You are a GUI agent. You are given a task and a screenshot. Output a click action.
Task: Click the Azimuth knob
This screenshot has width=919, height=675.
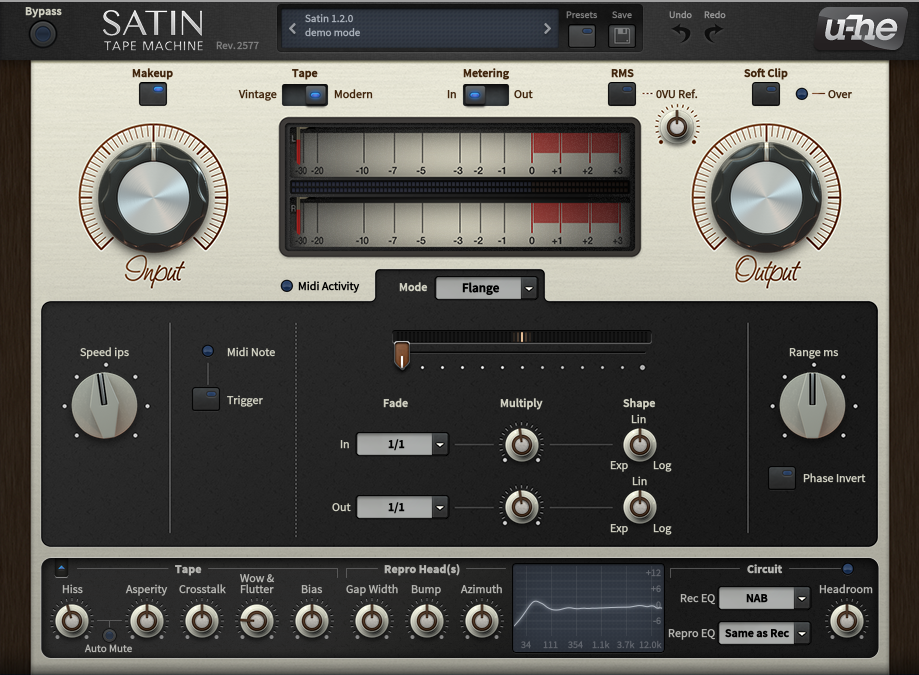click(481, 621)
